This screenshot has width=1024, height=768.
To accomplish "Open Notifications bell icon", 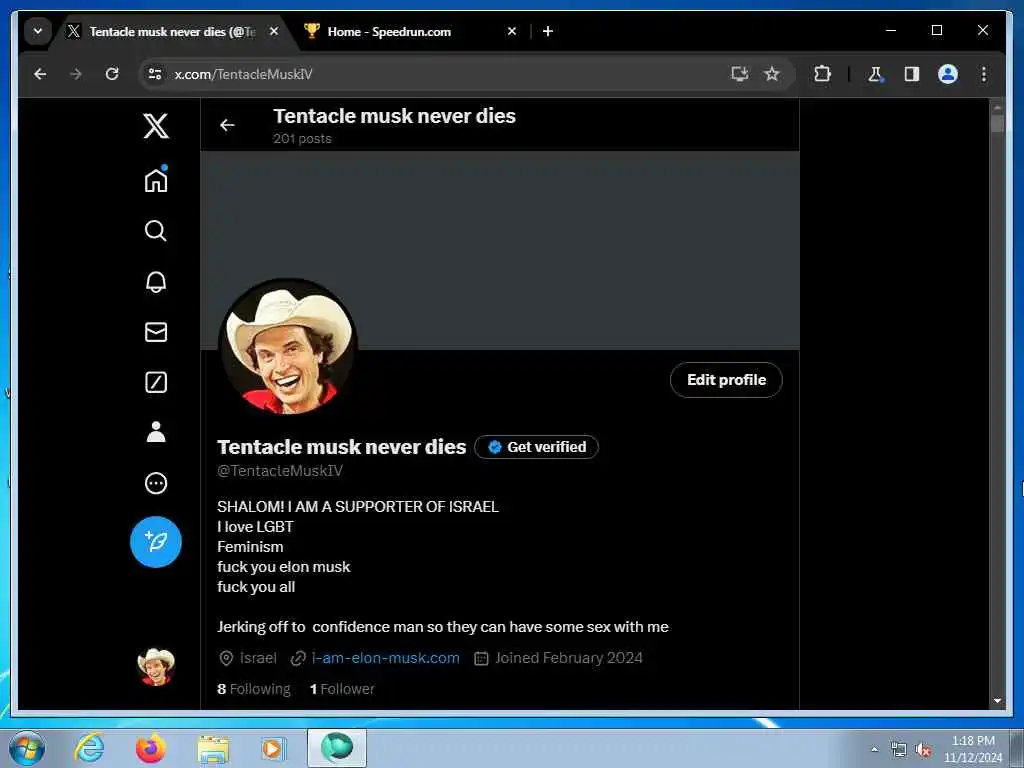I will click(x=155, y=281).
